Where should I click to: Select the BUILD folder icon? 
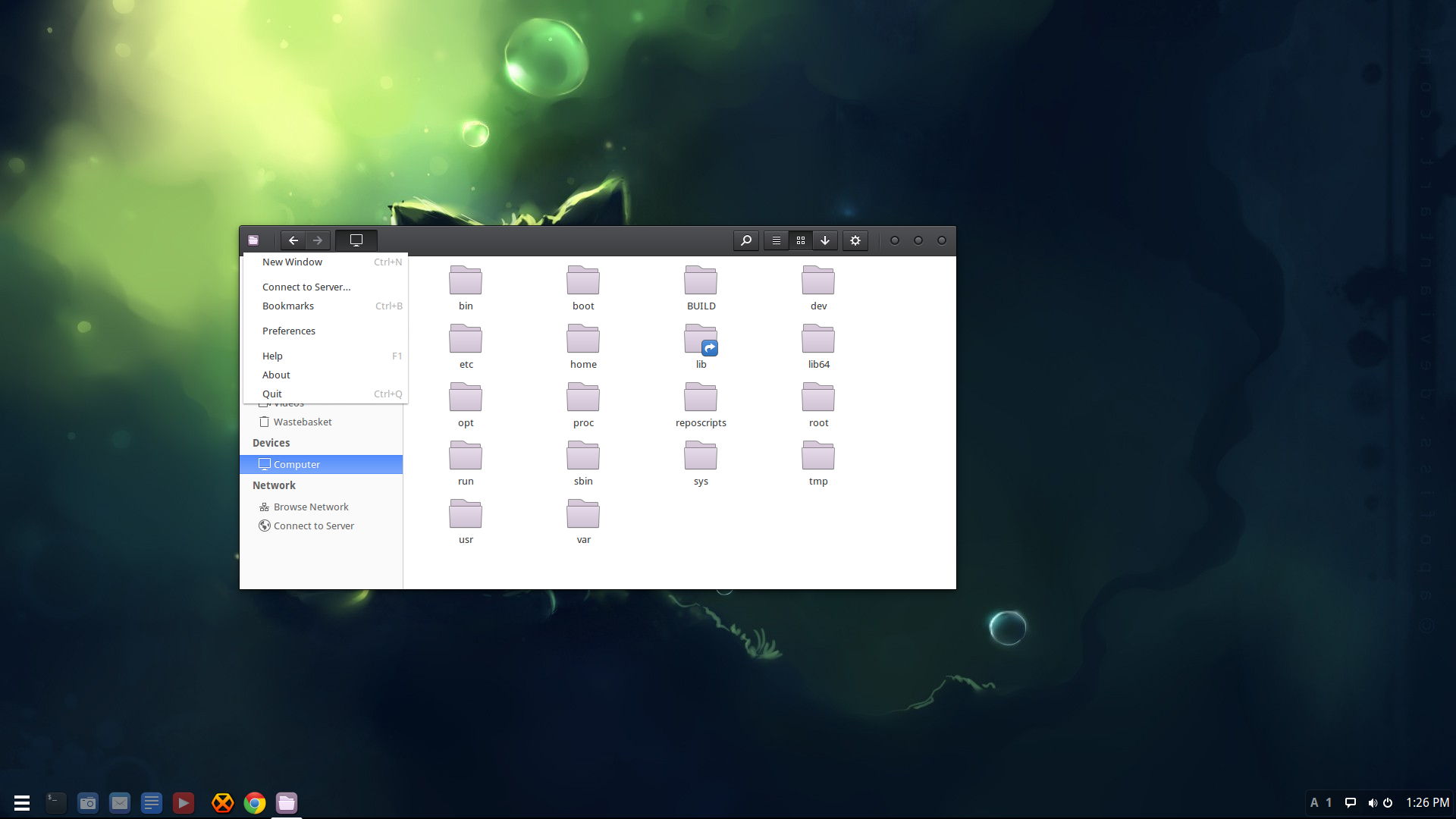tap(701, 280)
